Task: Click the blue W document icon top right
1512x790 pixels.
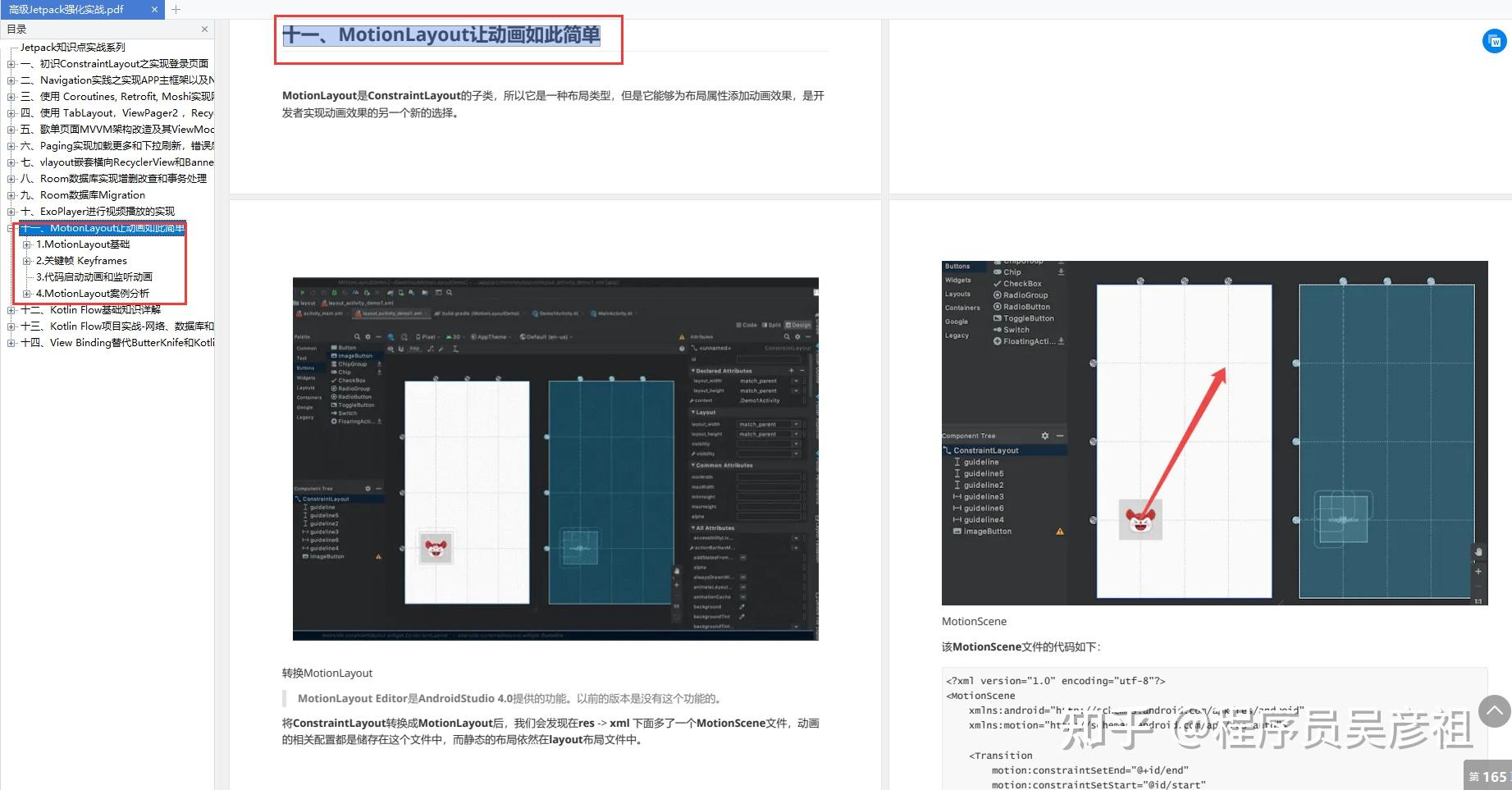Action: [x=1493, y=41]
